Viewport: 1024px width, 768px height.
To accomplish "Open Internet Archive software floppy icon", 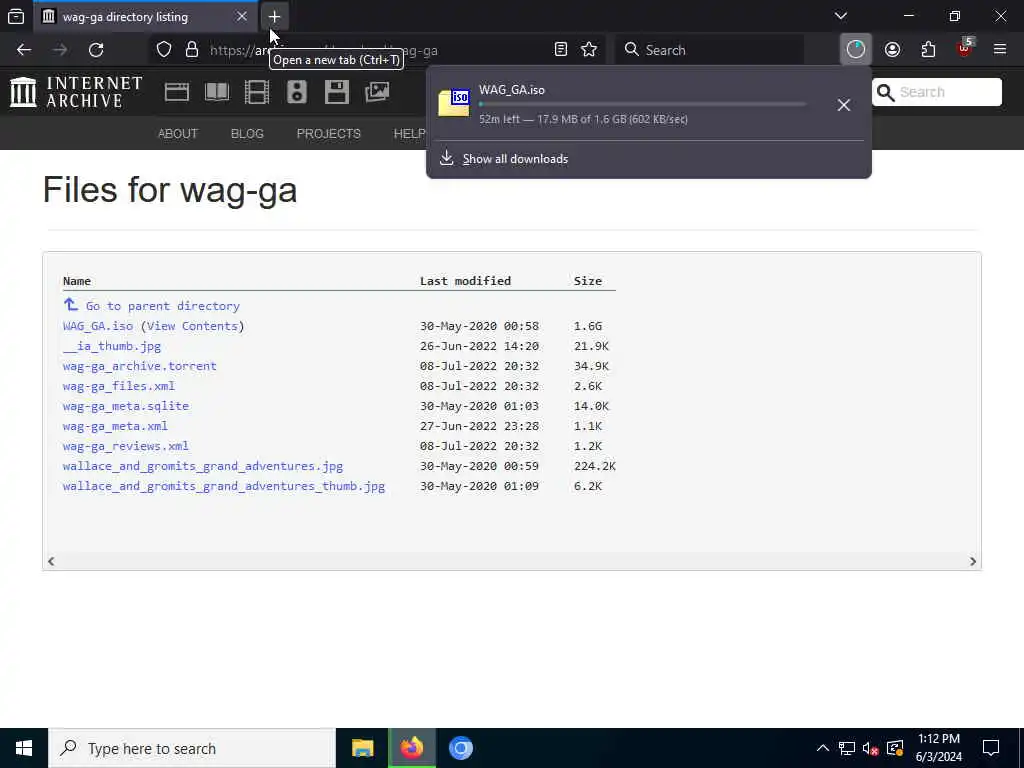I will coord(337,92).
